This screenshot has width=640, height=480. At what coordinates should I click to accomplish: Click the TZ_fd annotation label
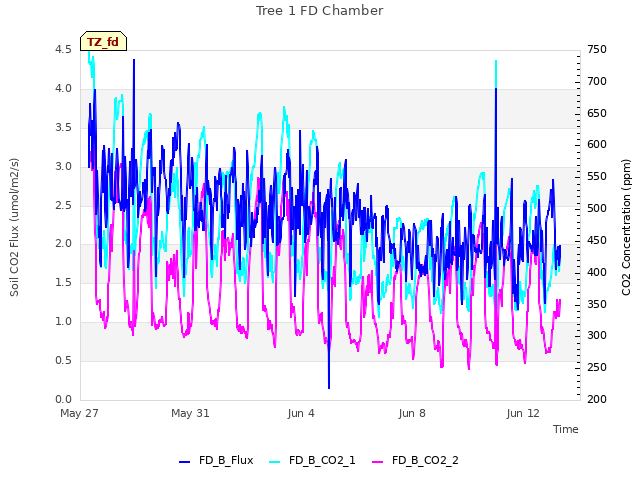point(103,42)
